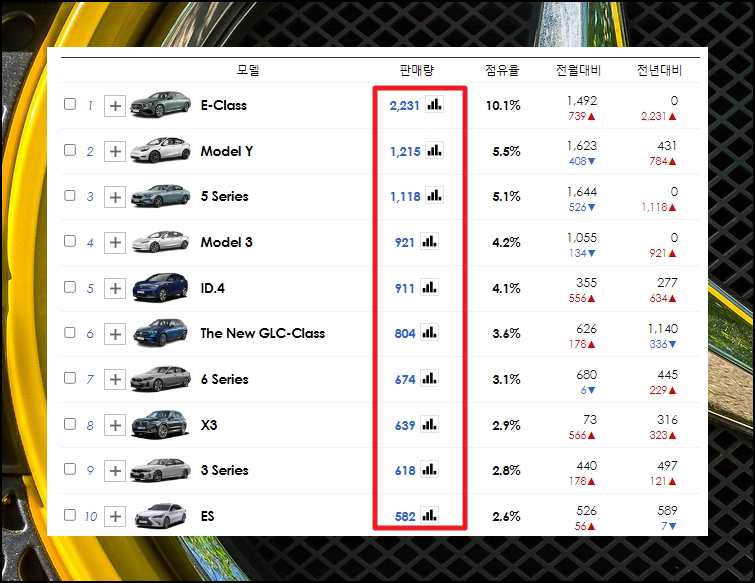755x583 pixels.
Task: Select the 5 Series row checkbox
Action: [70, 195]
